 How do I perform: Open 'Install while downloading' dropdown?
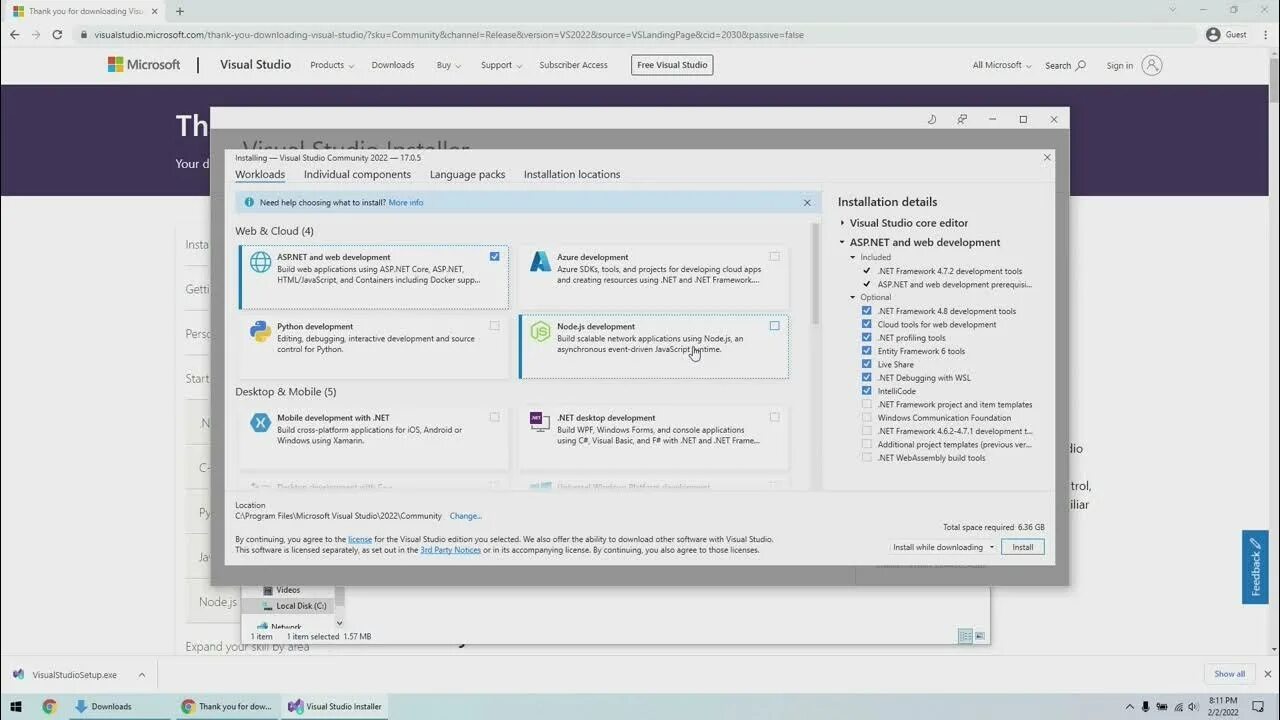point(944,547)
